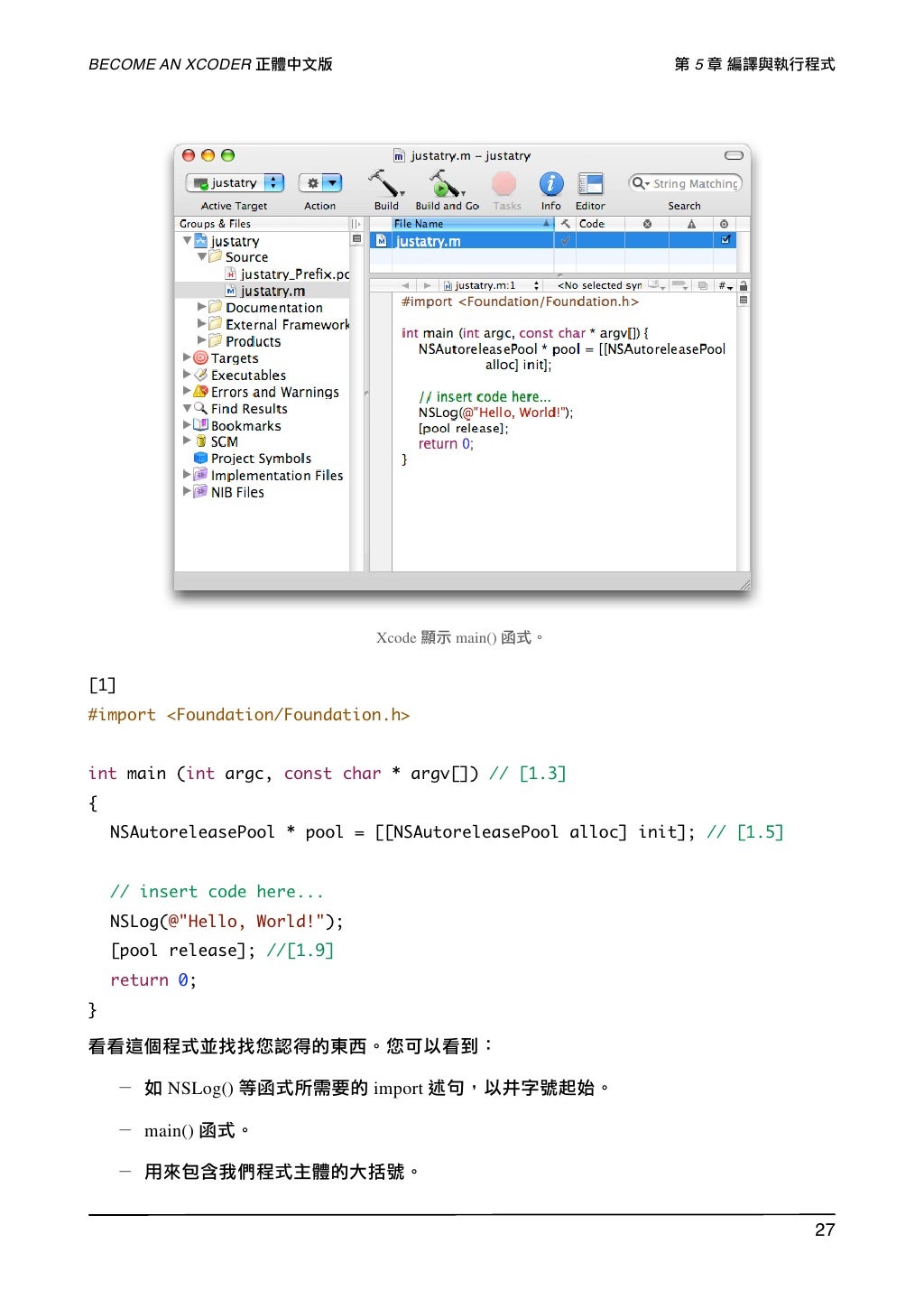924x1308 pixels.
Task: Open the Action gear dropdown
Action: point(320,183)
